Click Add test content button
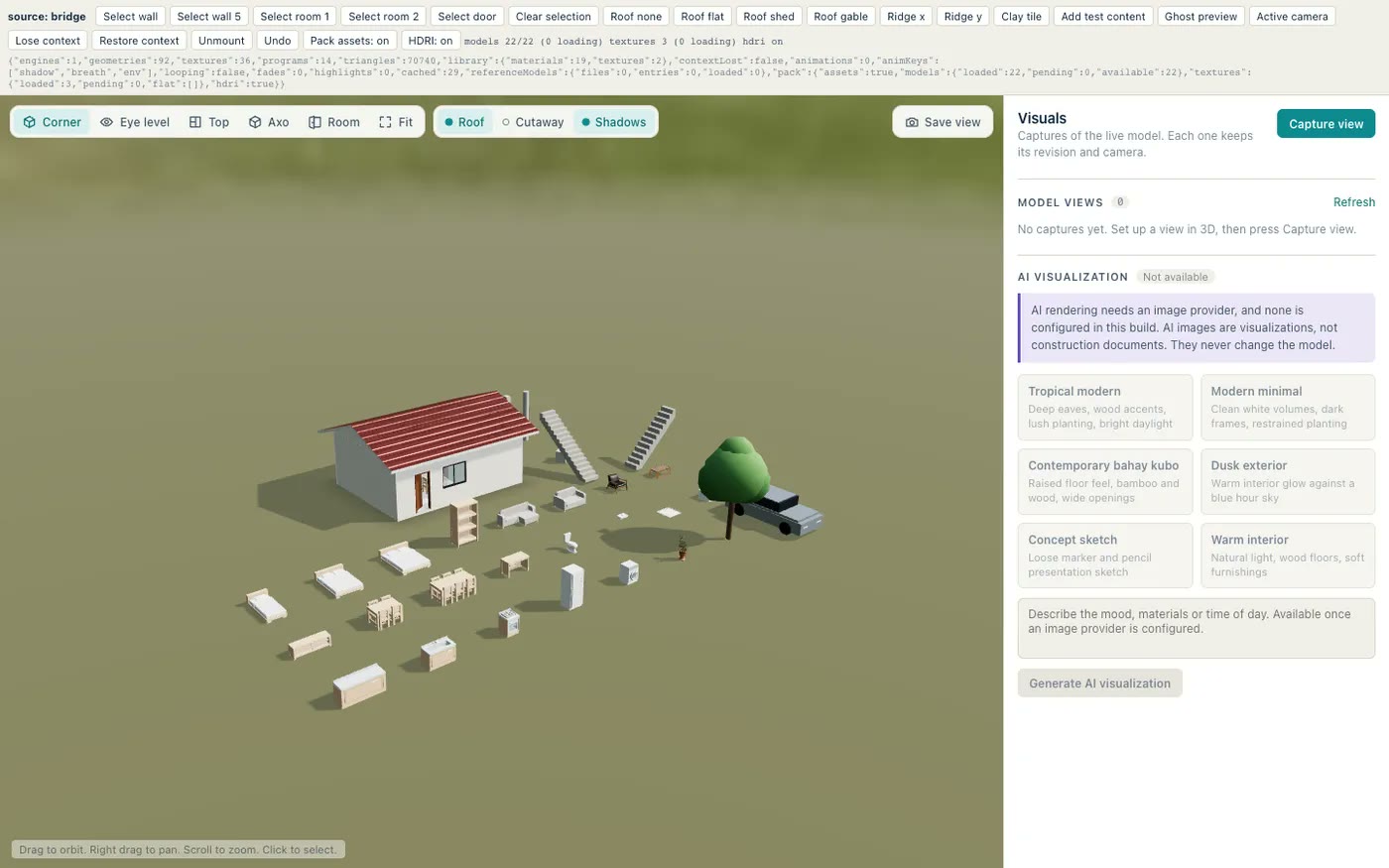1389x868 pixels. coord(1102,17)
